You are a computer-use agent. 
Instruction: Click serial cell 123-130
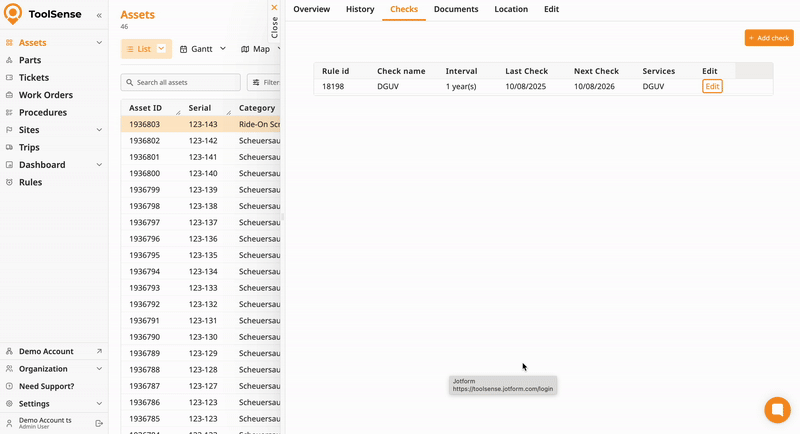pyautogui.click(x=203, y=337)
